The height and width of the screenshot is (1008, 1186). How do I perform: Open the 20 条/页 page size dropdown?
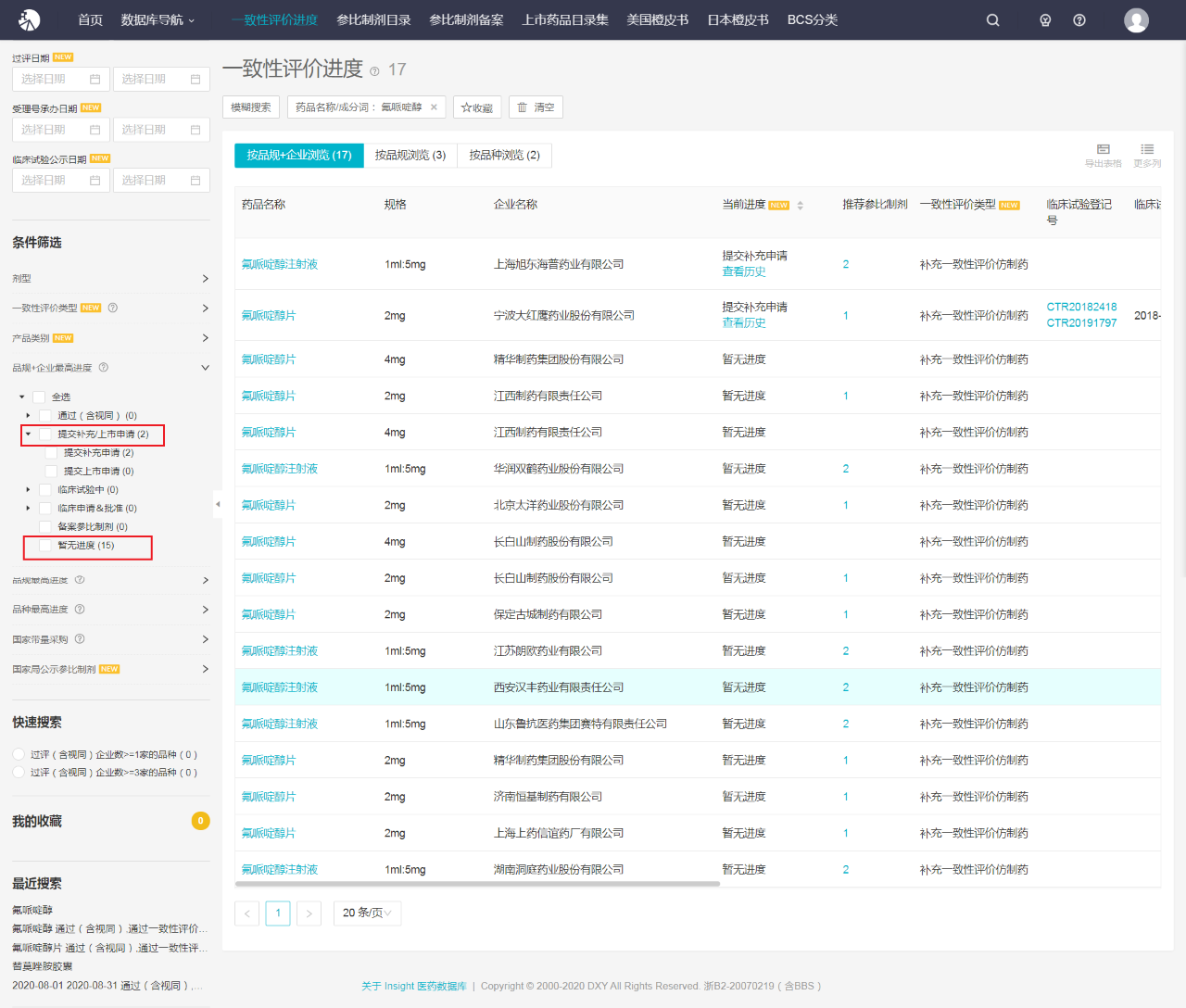(367, 913)
